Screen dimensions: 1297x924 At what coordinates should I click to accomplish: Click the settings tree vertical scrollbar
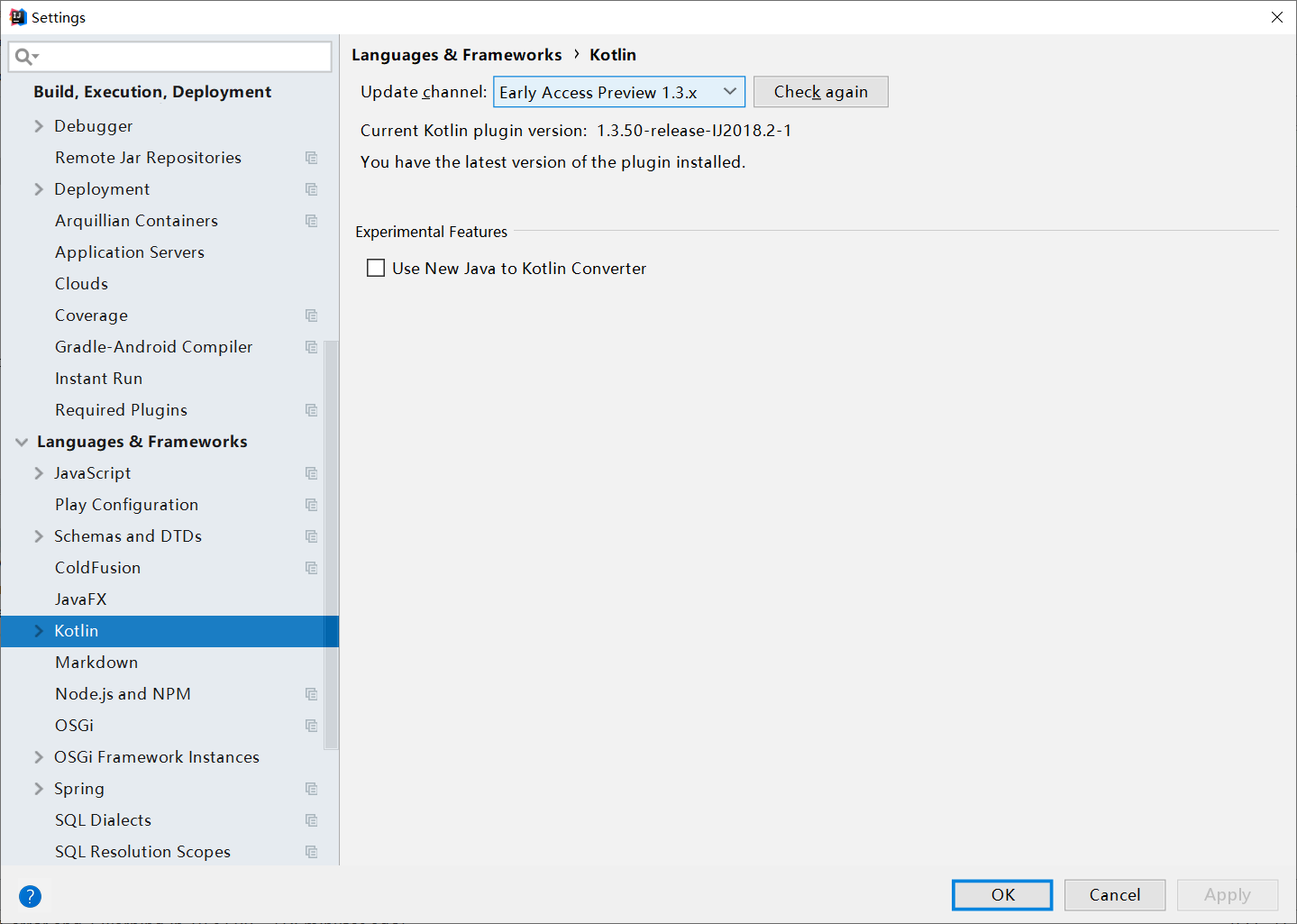pyautogui.click(x=331, y=545)
